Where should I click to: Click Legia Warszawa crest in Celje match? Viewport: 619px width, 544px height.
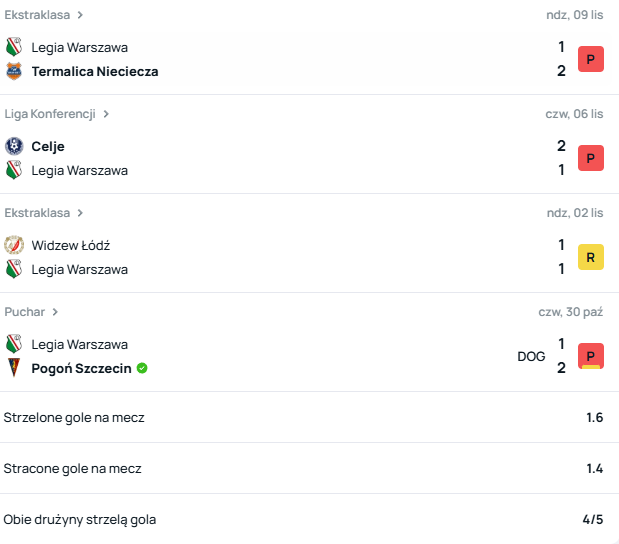(x=13, y=170)
